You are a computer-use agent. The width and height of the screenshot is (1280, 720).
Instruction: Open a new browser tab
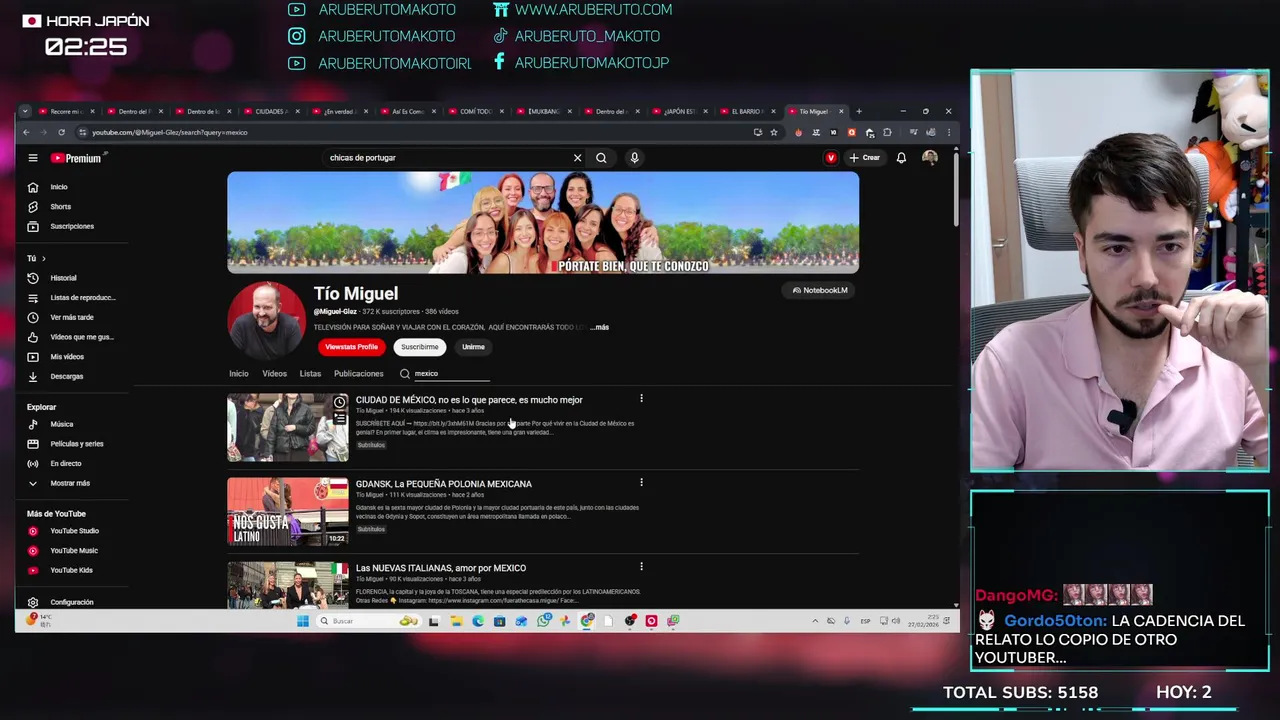(x=858, y=111)
